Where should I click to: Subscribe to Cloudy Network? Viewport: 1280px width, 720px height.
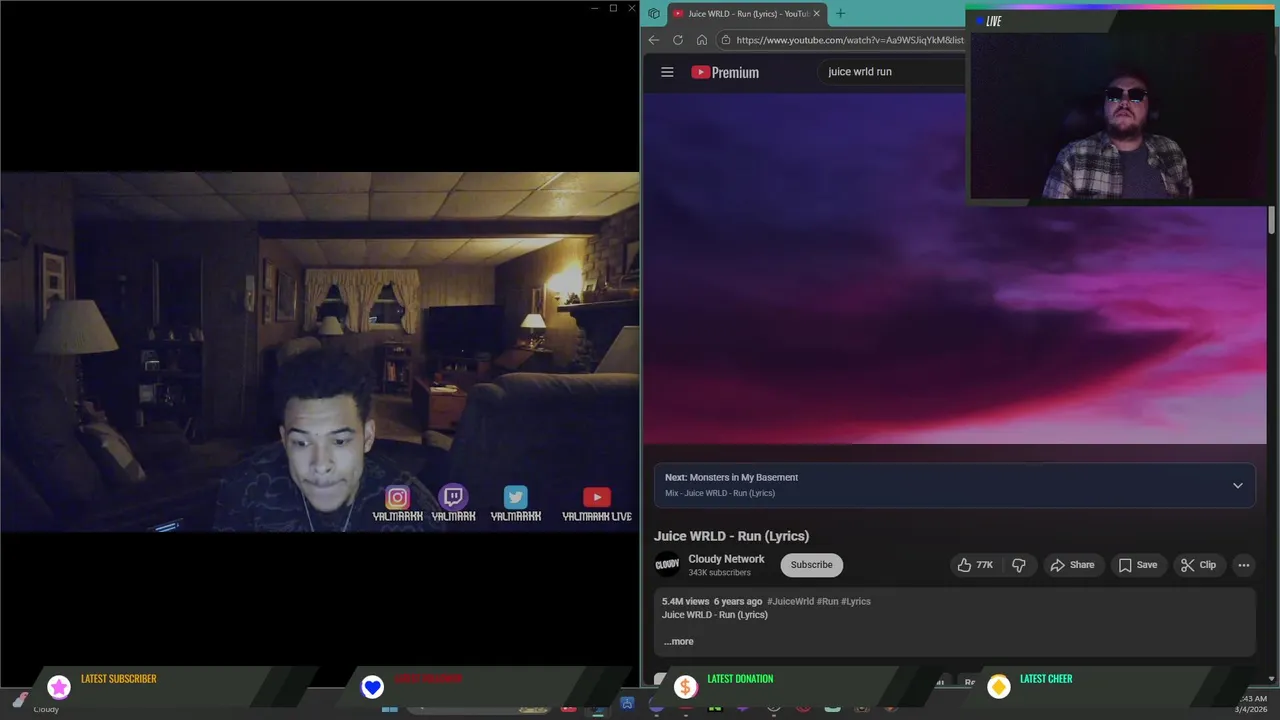click(811, 565)
